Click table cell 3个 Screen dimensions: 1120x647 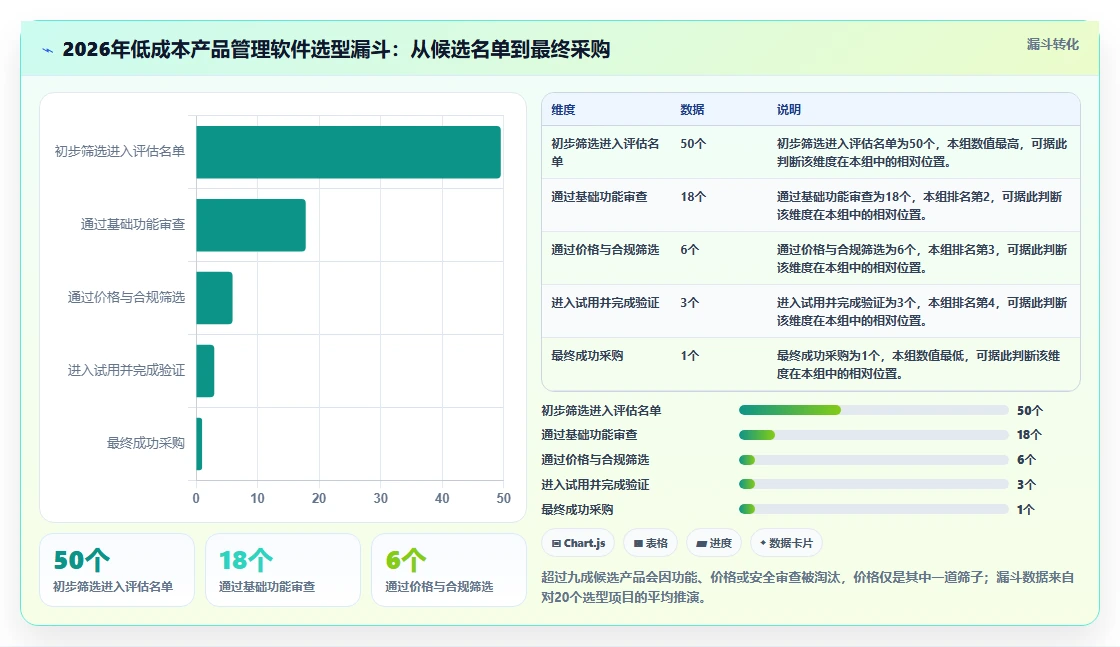click(x=689, y=303)
